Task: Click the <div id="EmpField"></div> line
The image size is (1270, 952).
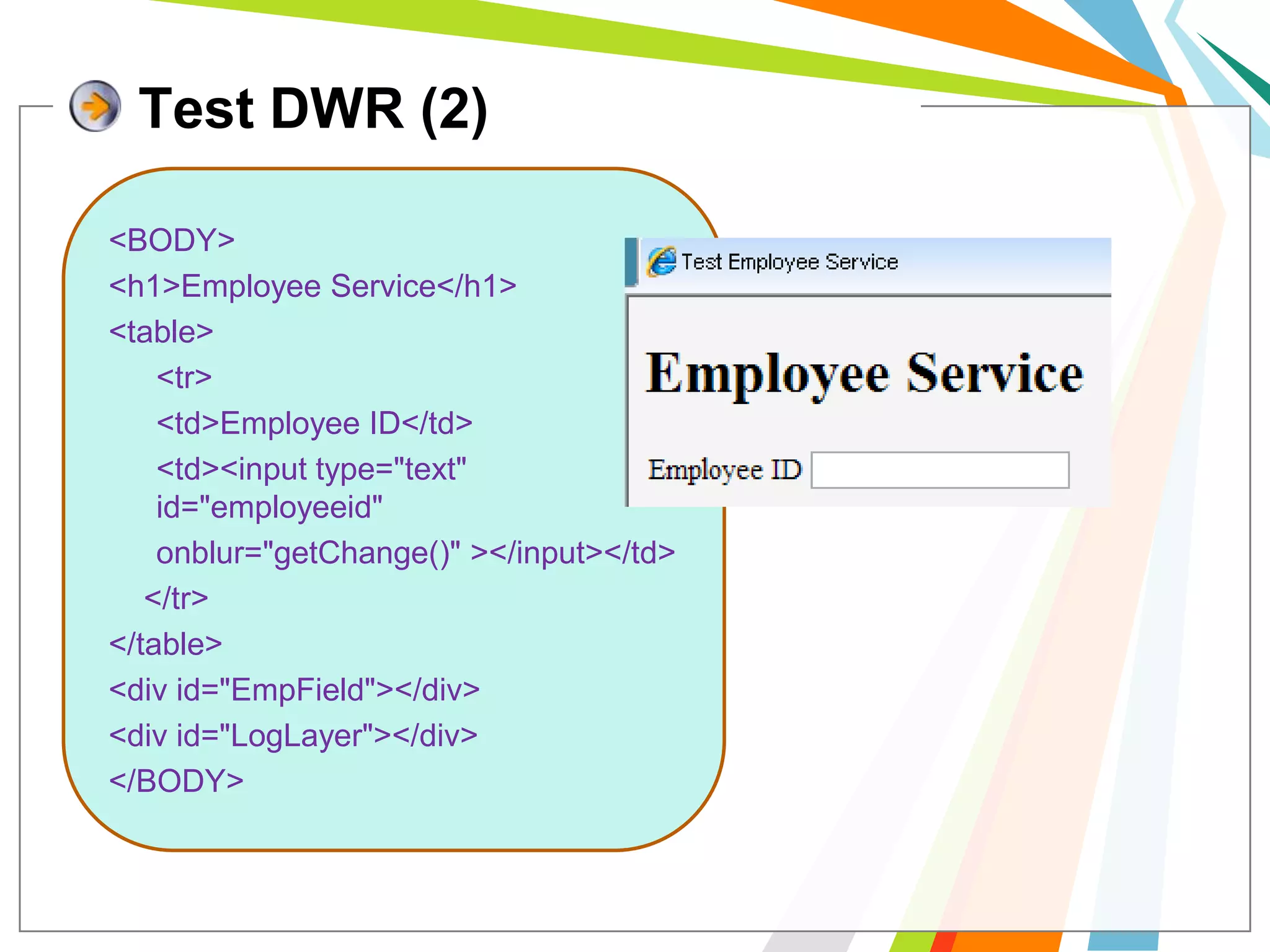Action: (294, 690)
